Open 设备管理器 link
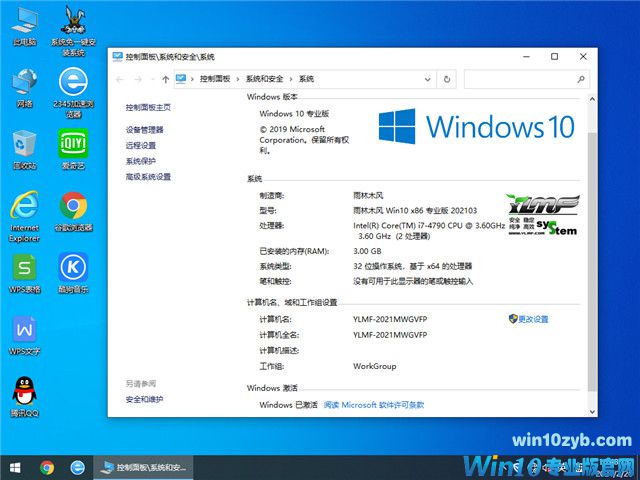 [144, 130]
